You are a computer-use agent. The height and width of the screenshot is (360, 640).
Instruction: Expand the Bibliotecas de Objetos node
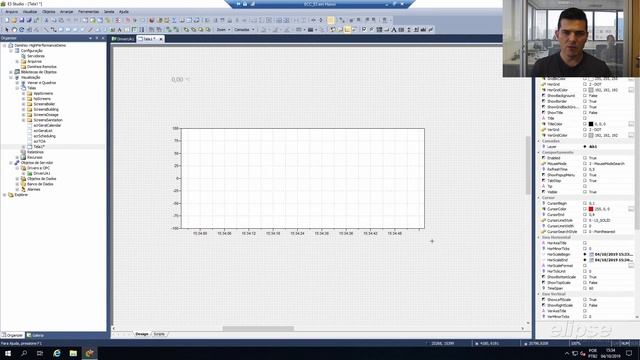11,72
